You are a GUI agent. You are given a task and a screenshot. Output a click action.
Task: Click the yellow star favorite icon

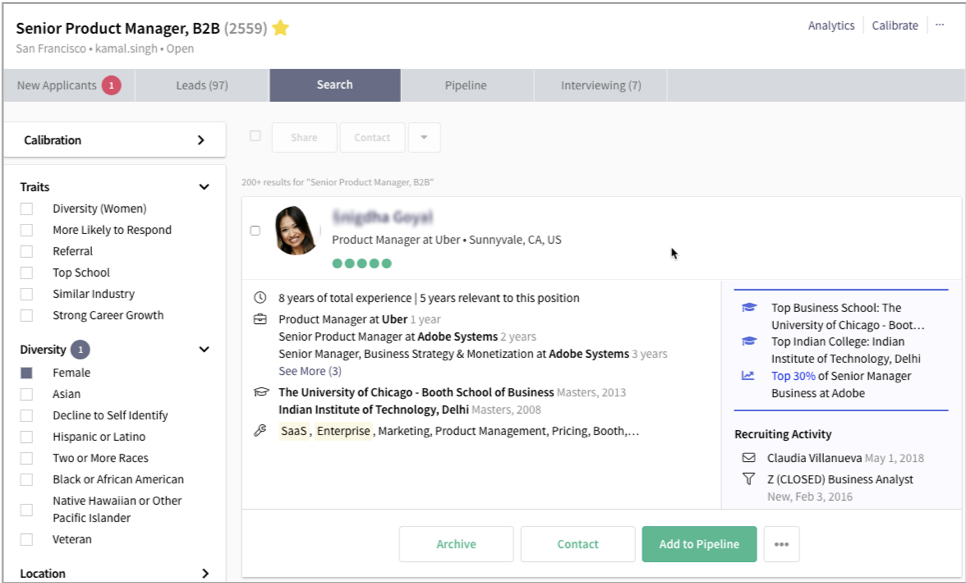[280, 28]
